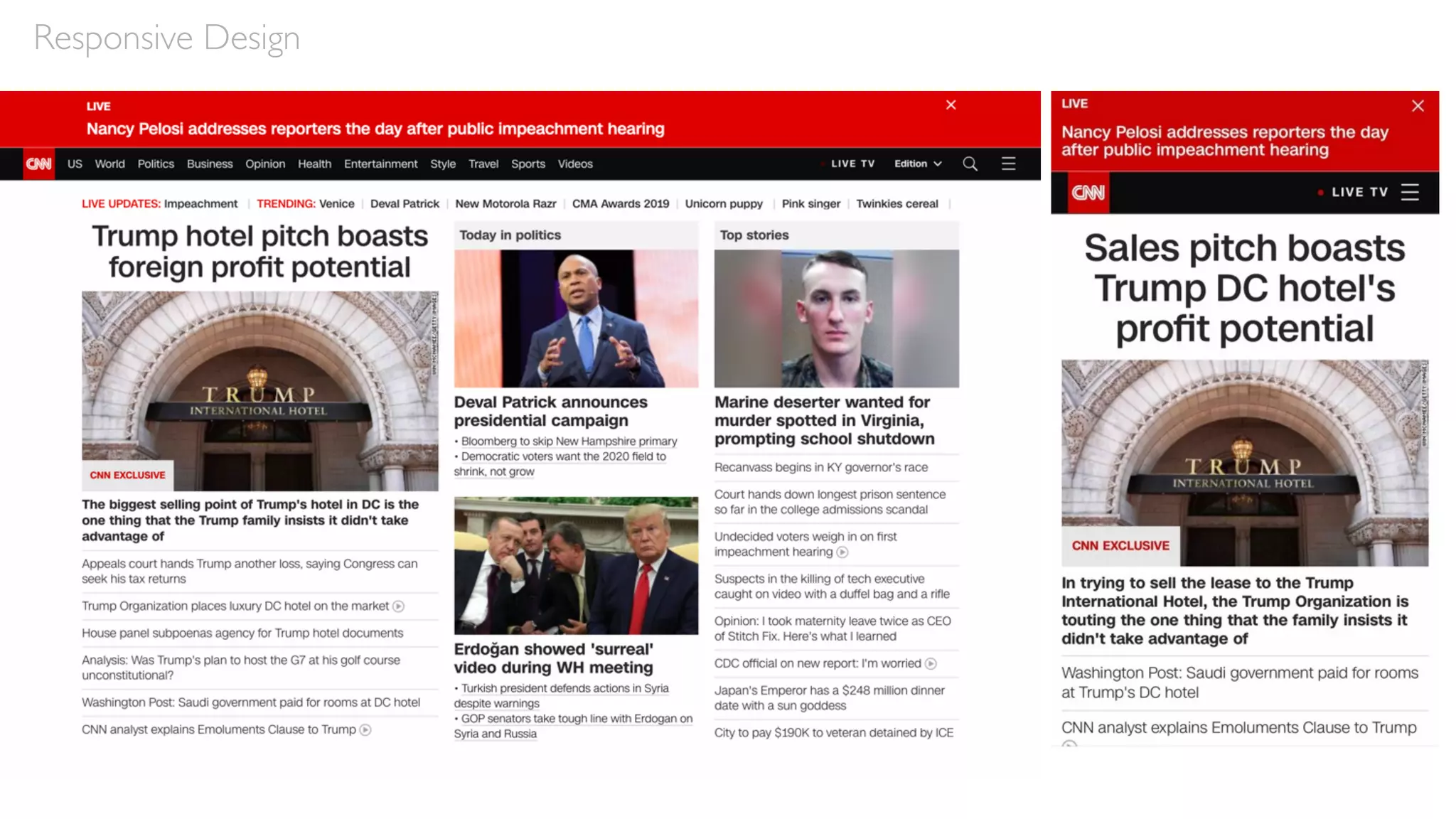Open the Health menu item

pos(314,164)
